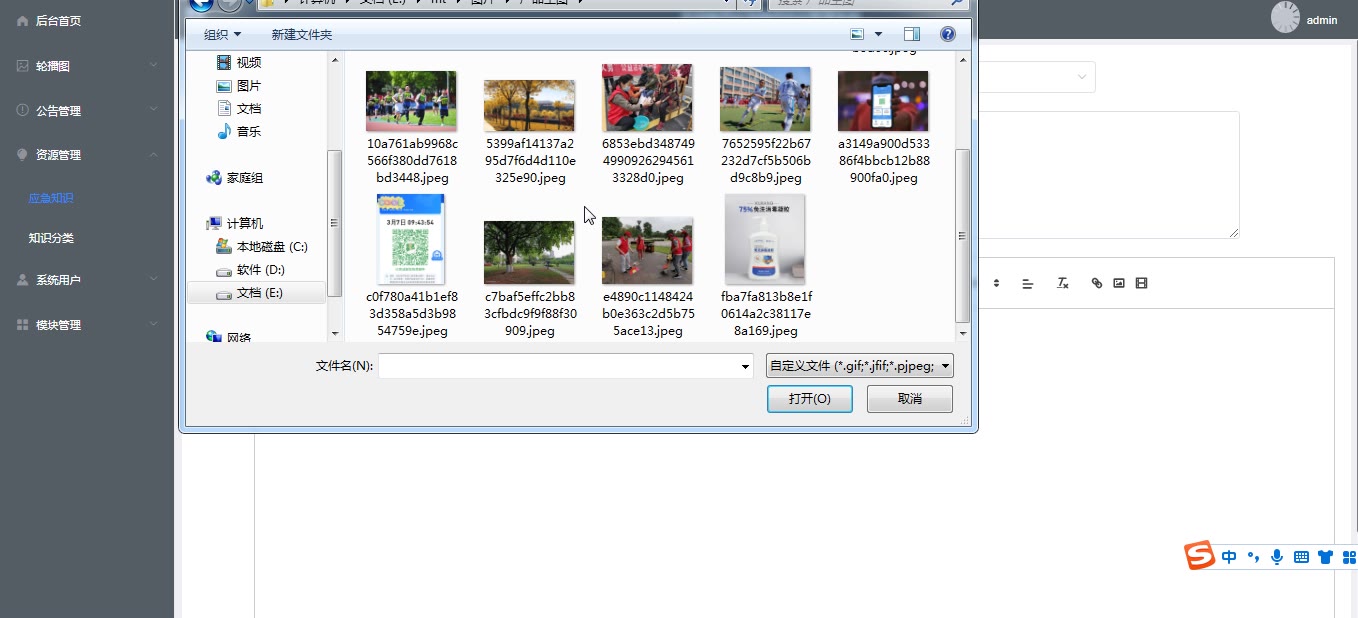Click insert video icon in editor
The height and width of the screenshot is (618, 1358).
1142,283
